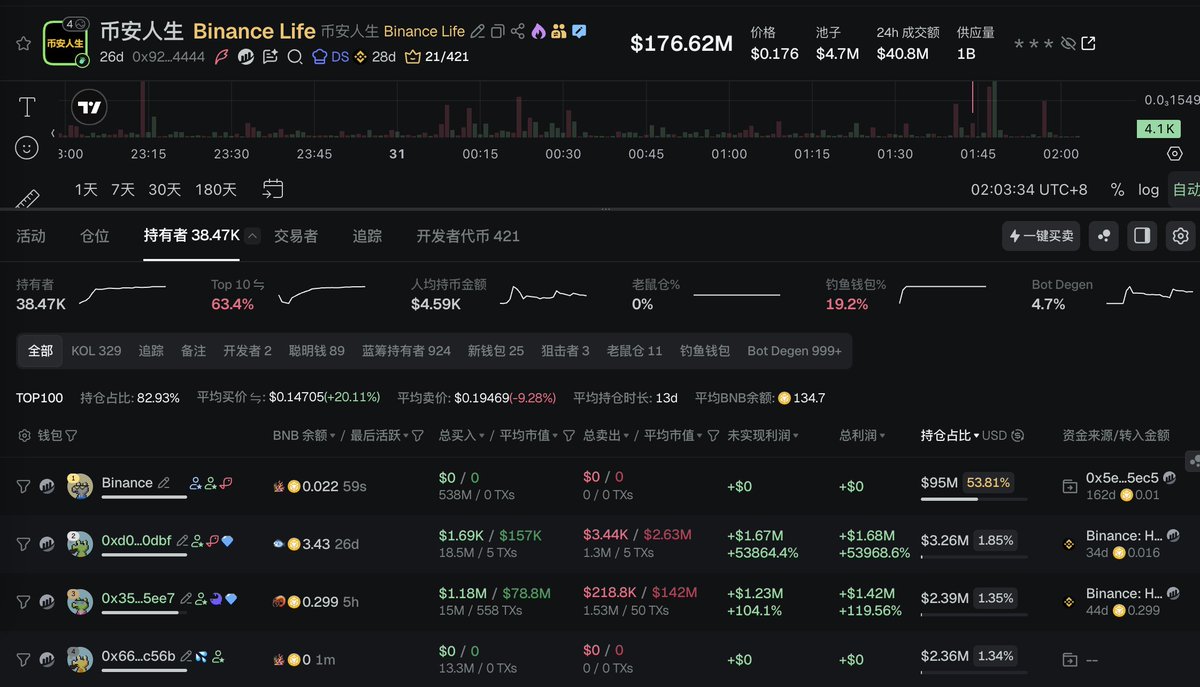Screen dimensions: 1200x687
Task: Filter holders by 老鼠仓 11
Action: click(634, 351)
